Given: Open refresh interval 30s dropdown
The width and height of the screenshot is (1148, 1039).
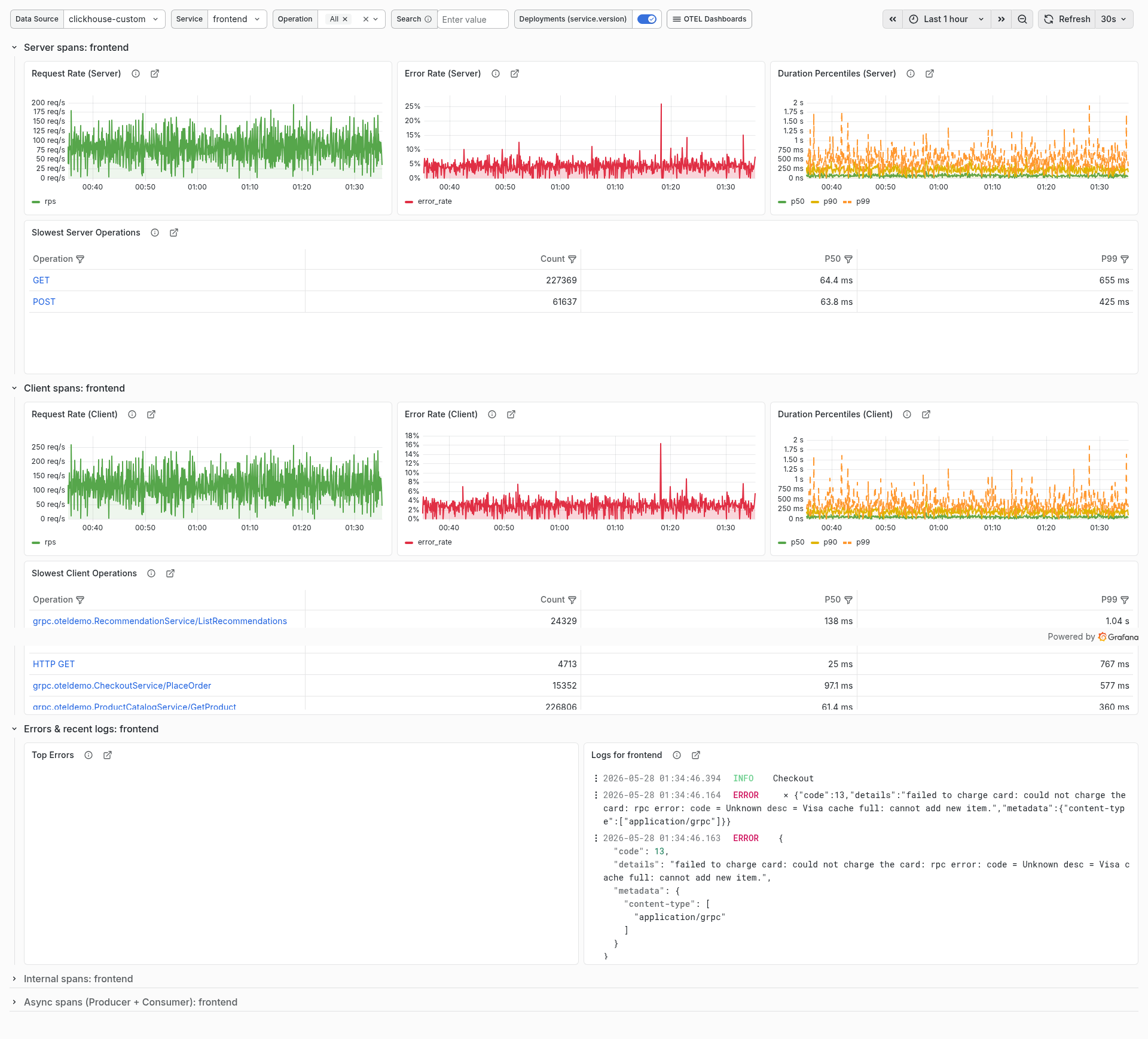Looking at the screenshot, I should (1114, 19).
